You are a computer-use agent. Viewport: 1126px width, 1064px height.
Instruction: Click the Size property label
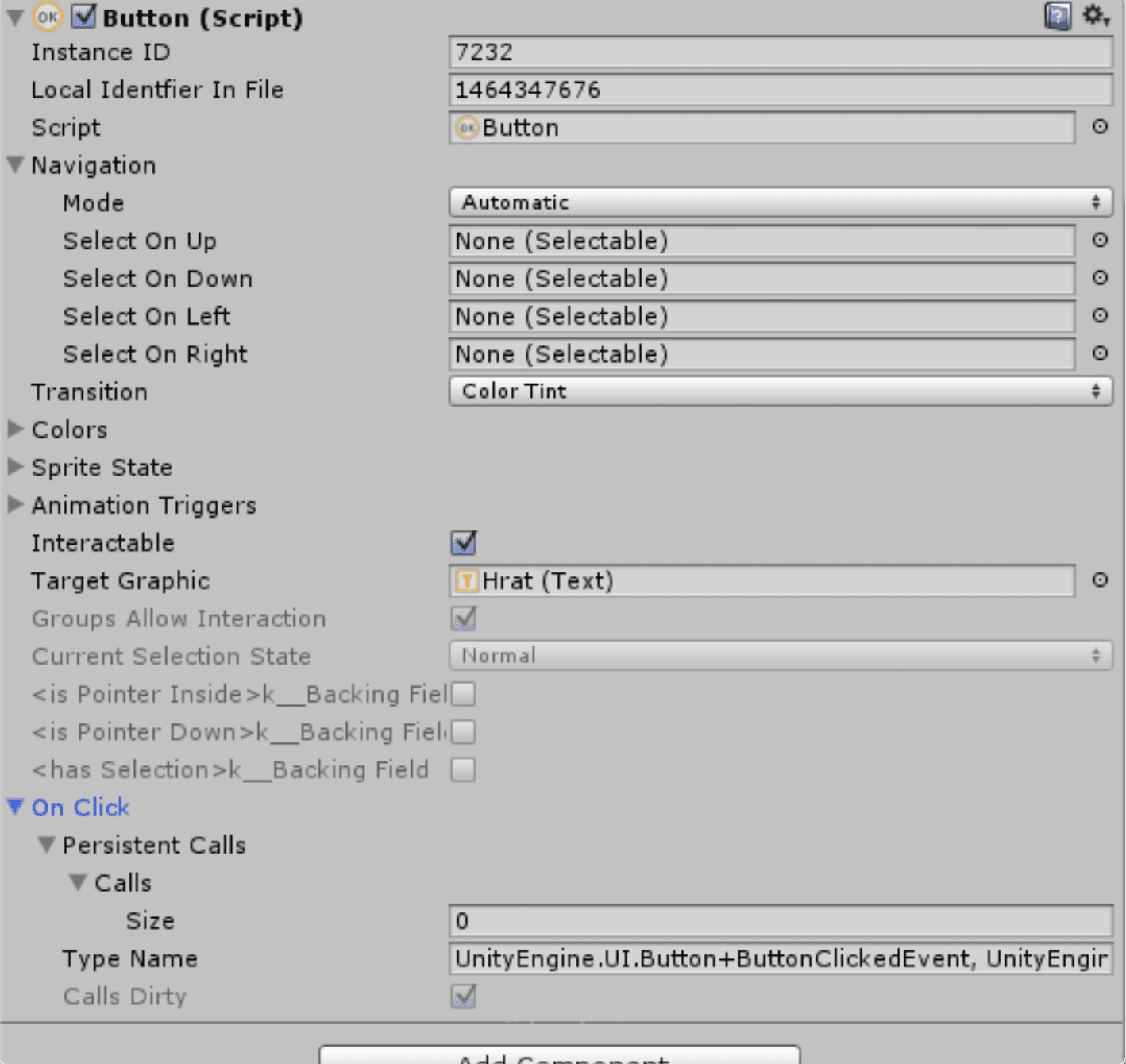150,921
